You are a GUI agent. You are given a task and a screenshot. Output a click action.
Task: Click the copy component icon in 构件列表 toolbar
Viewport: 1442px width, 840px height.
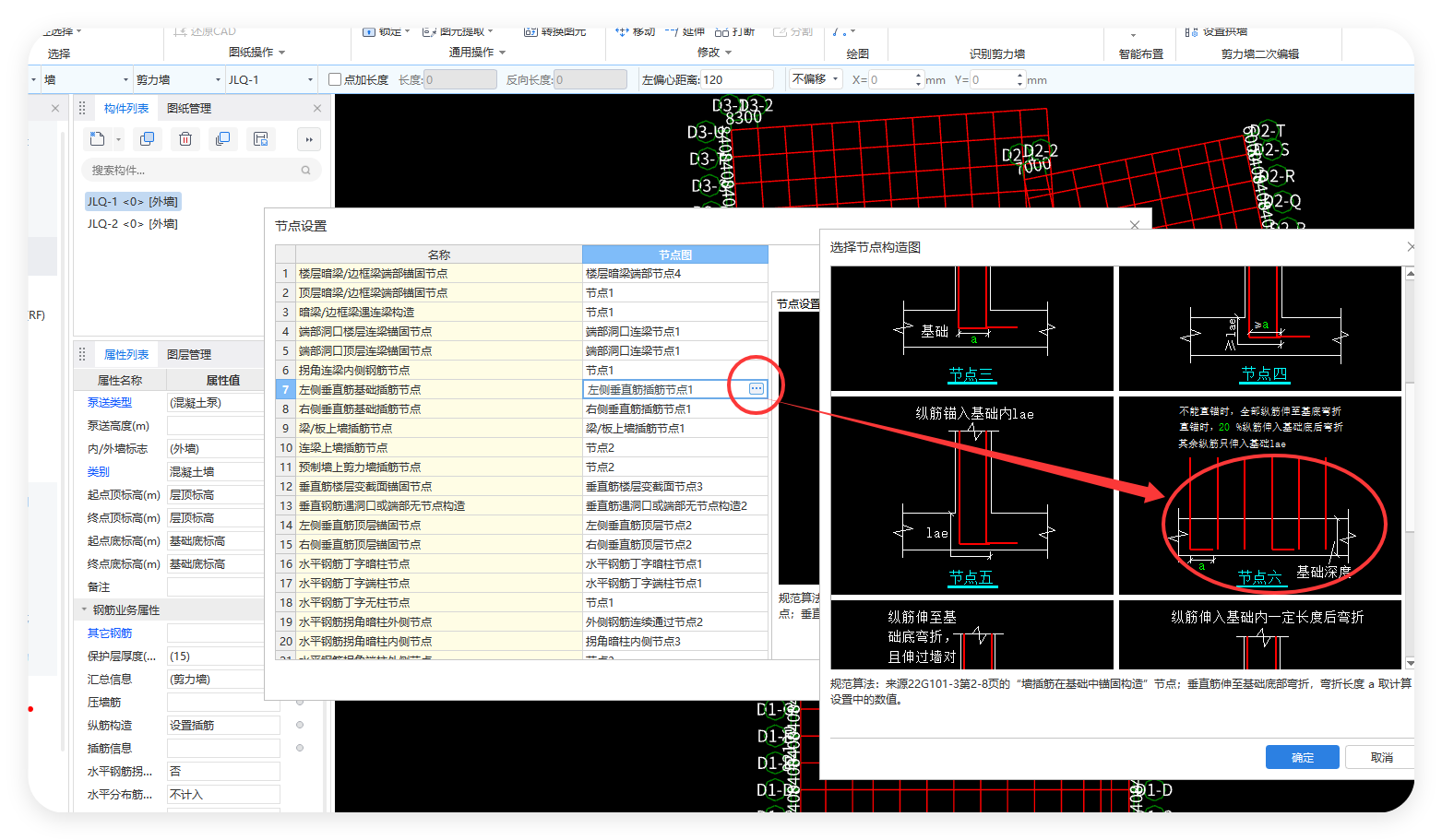(147, 139)
